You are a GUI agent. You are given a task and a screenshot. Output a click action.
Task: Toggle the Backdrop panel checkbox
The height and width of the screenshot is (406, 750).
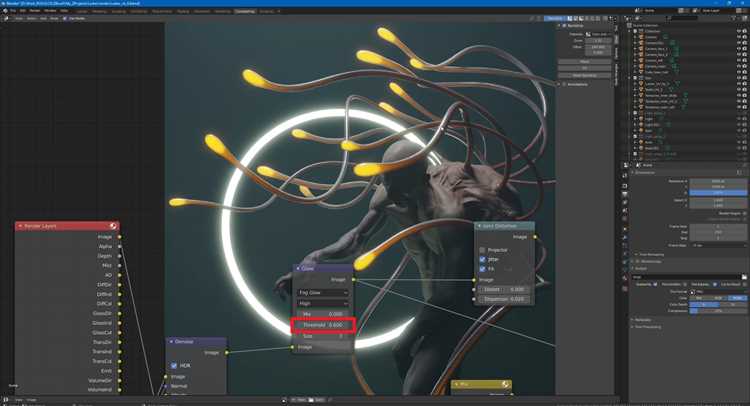point(564,25)
